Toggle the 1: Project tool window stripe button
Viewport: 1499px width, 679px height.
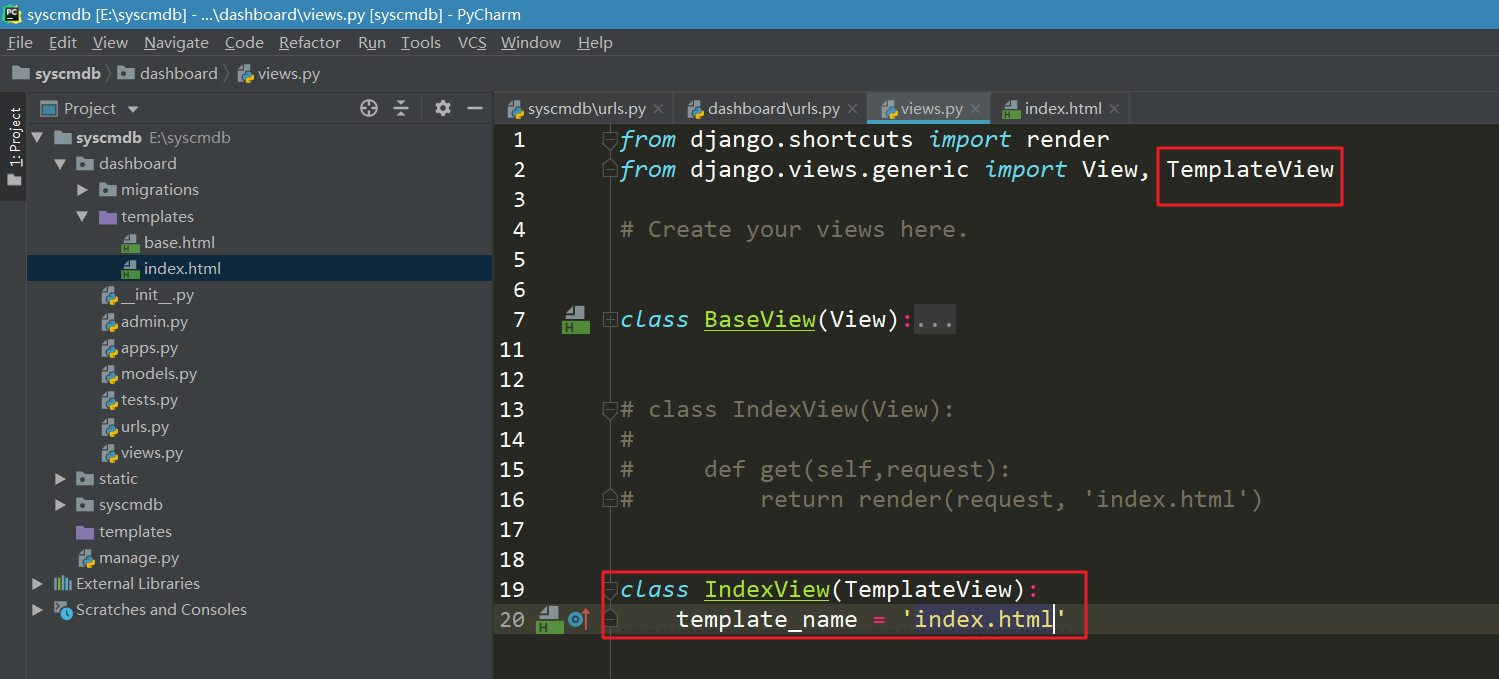[x=14, y=147]
